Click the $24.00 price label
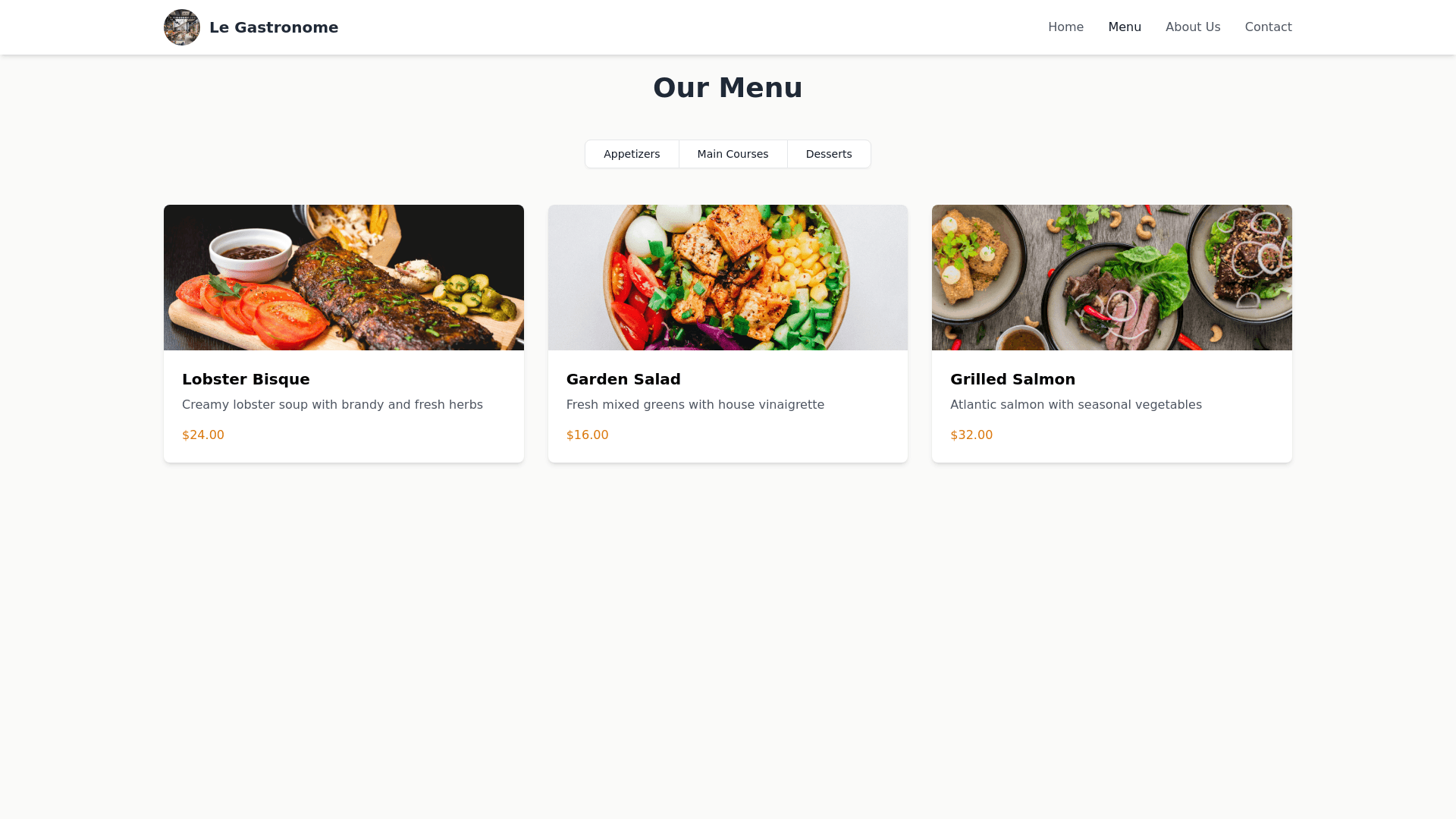Screen dimensions: 1456x819 coord(203,435)
